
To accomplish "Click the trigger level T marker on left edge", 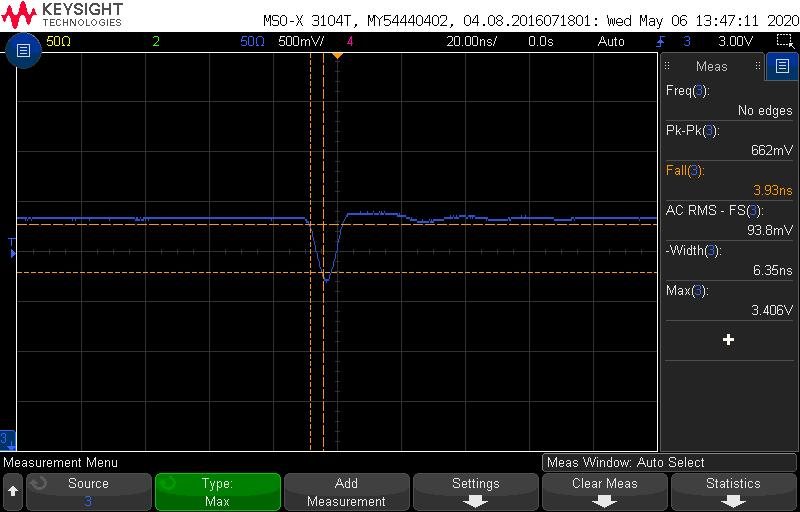I will pyautogui.click(x=12, y=247).
